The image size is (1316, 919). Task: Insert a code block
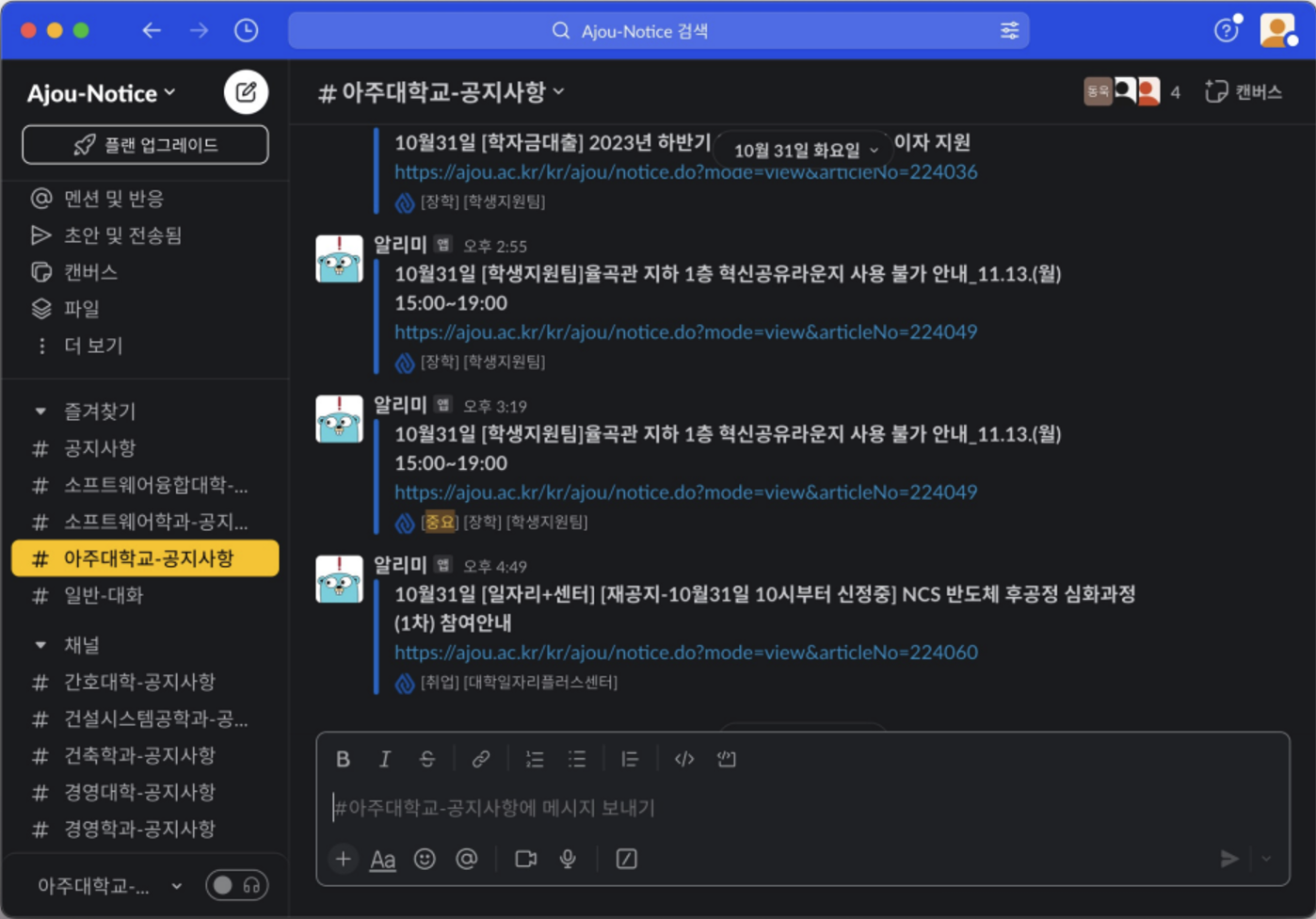[727, 759]
